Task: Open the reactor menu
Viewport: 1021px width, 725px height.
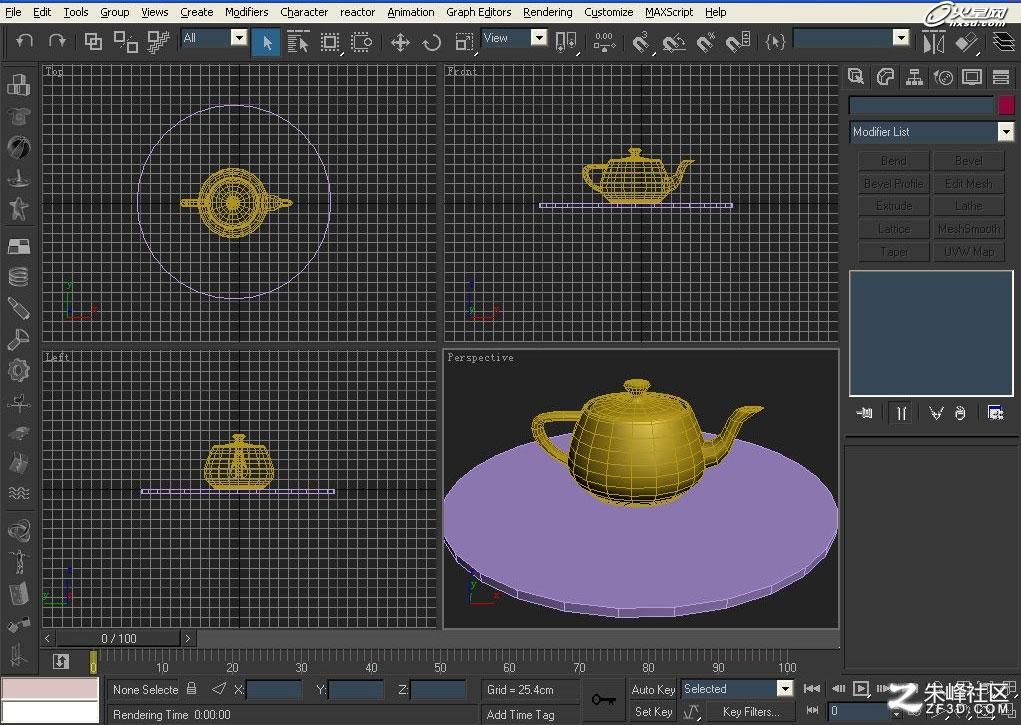Action: click(357, 12)
